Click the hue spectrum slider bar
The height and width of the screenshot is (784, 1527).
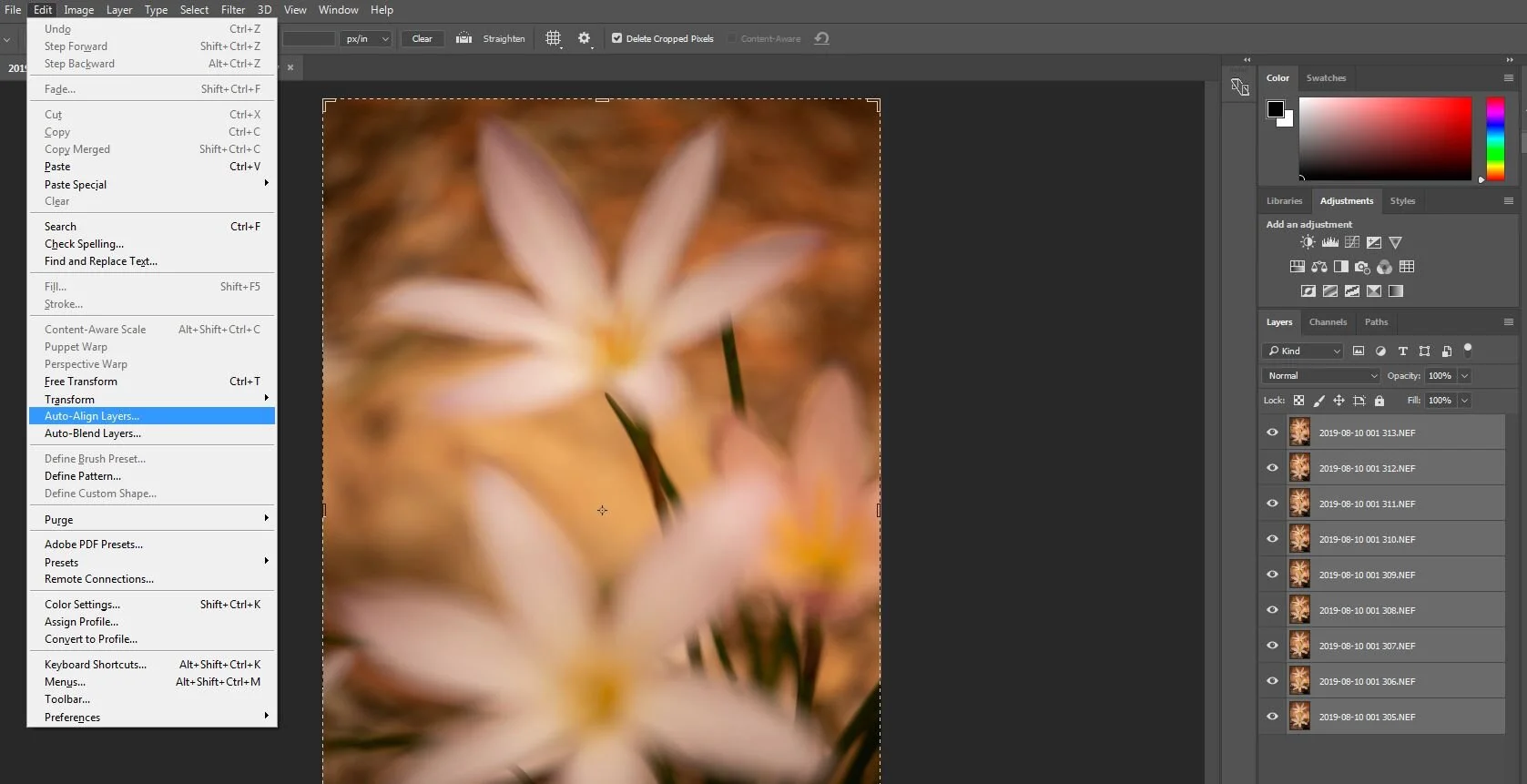pos(1495,138)
